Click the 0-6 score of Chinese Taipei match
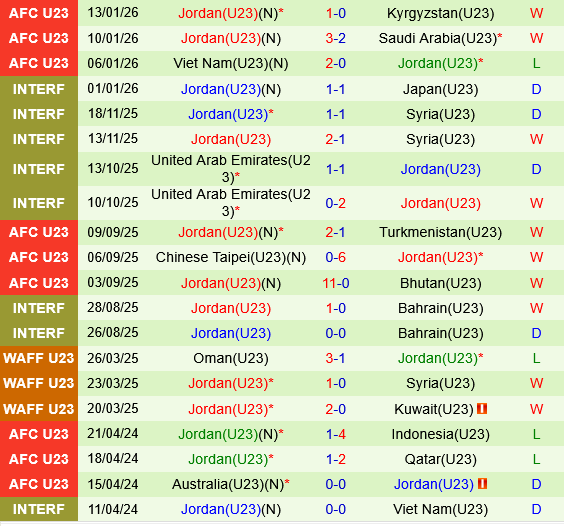Screen dimensions: 564x526 336,257
